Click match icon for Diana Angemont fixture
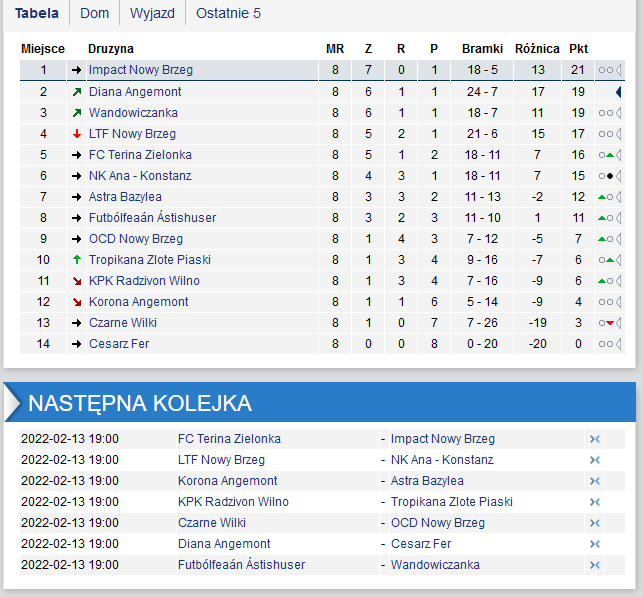 (x=595, y=544)
